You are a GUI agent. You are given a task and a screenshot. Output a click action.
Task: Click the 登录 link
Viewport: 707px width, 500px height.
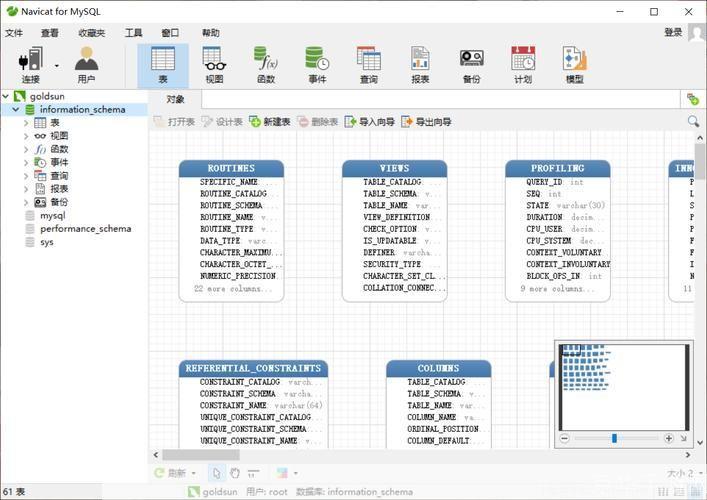point(673,32)
